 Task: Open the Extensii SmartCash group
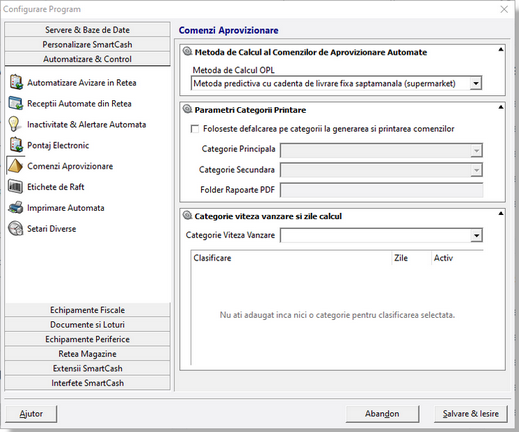[x=87, y=369]
